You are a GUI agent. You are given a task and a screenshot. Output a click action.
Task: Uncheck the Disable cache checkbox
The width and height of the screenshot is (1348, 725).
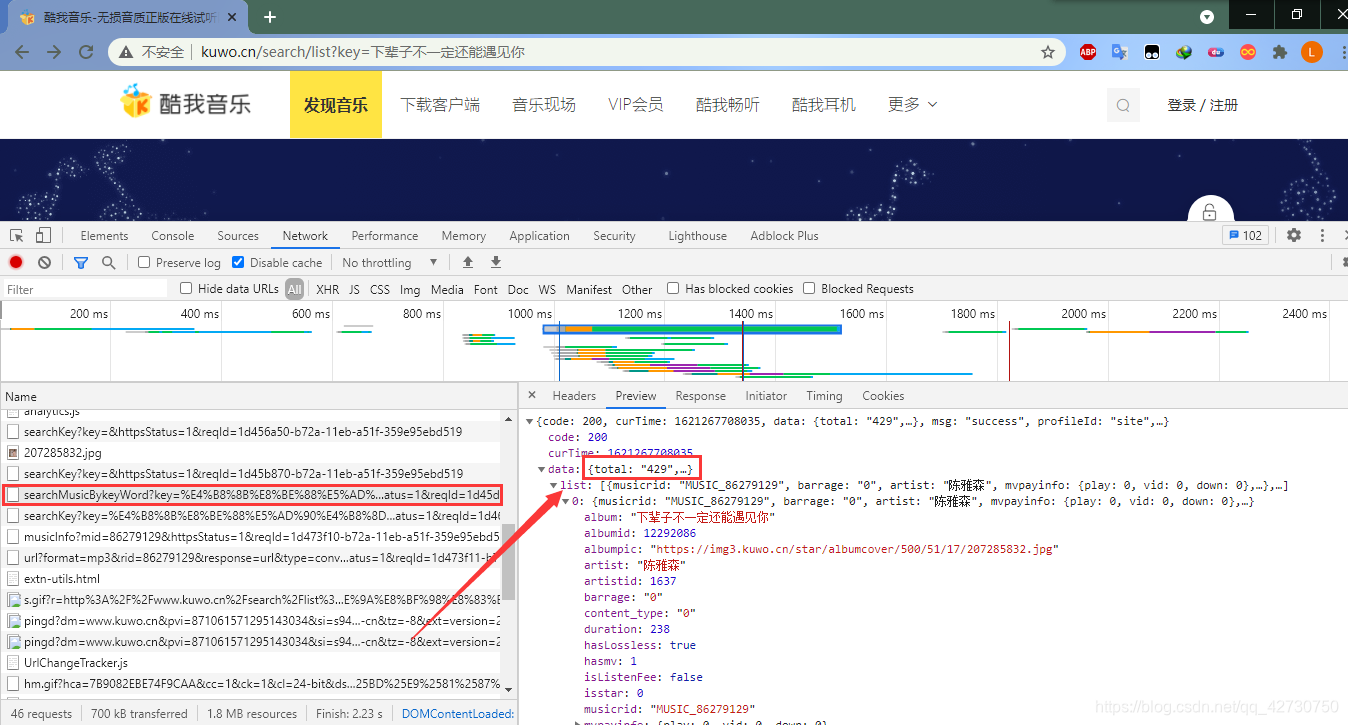[x=238, y=262]
